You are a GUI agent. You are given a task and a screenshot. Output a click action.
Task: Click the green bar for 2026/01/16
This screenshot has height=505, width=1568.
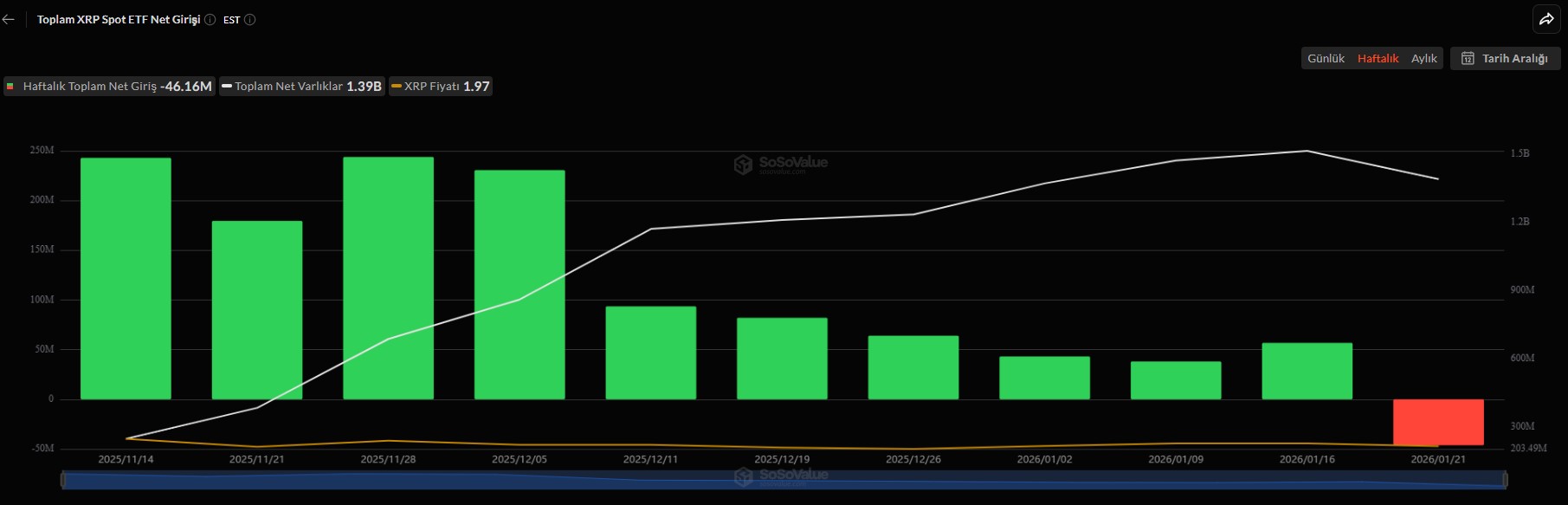pos(1307,371)
